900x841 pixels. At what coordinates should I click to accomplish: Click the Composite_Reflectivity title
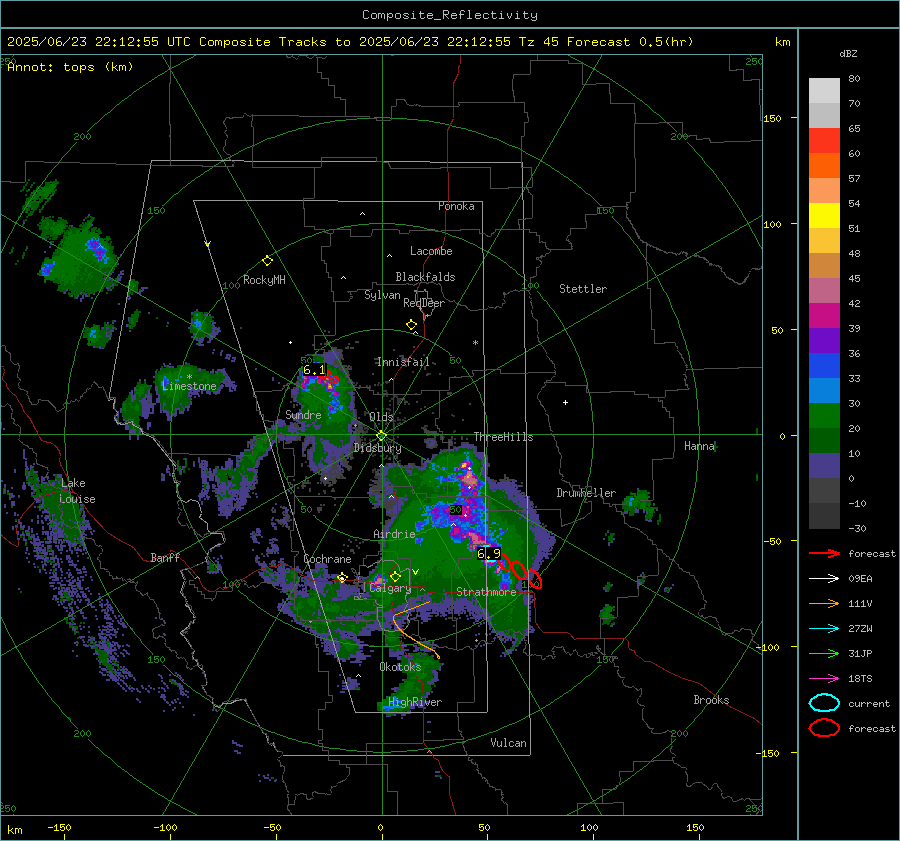[x=450, y=15]
